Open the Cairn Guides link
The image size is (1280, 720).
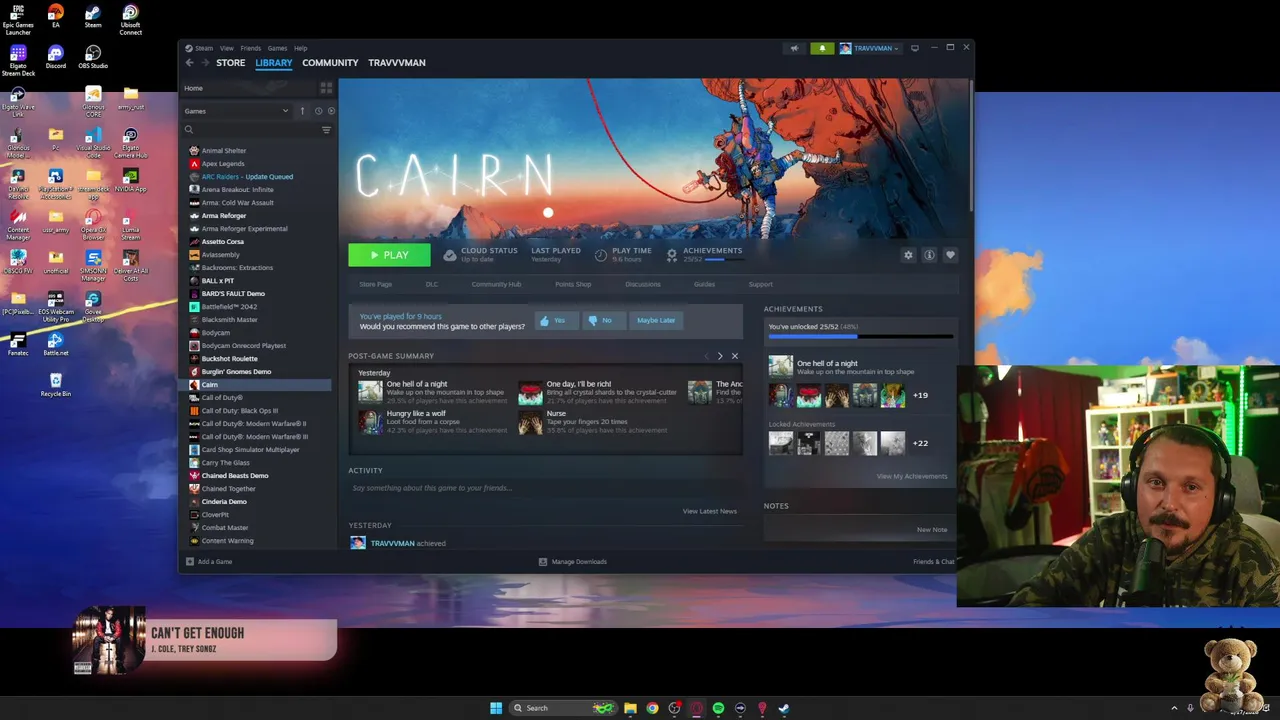click(x=704, y=284)
